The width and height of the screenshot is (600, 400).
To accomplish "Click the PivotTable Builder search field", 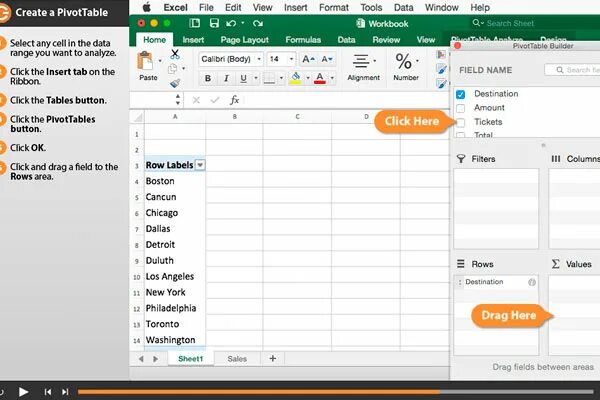I will (x=572, y=70).
